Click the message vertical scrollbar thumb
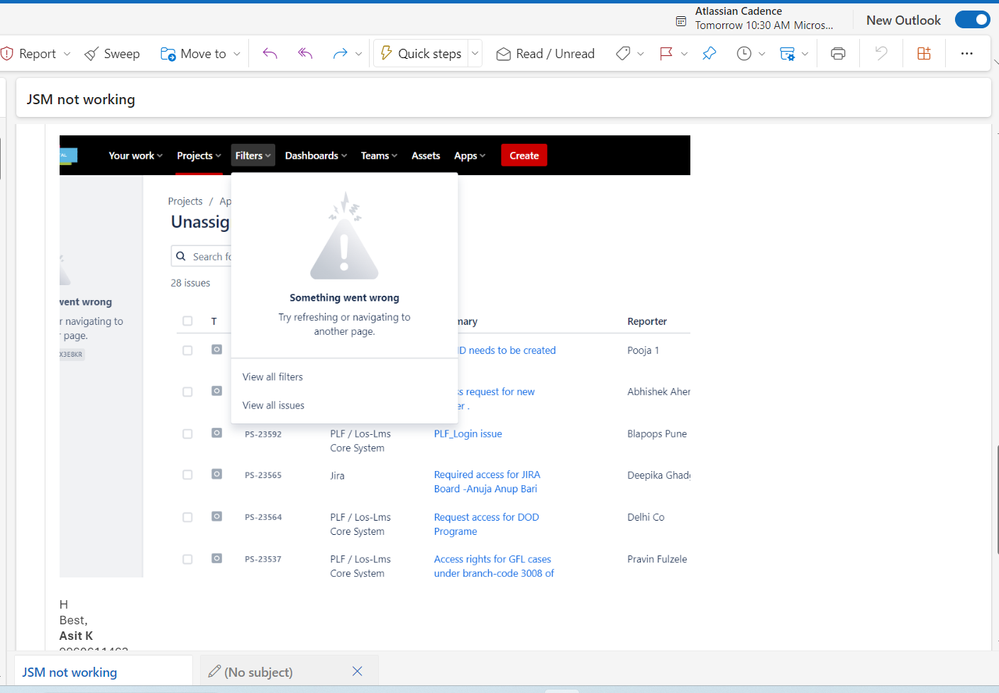 click(x=996, y=500)
